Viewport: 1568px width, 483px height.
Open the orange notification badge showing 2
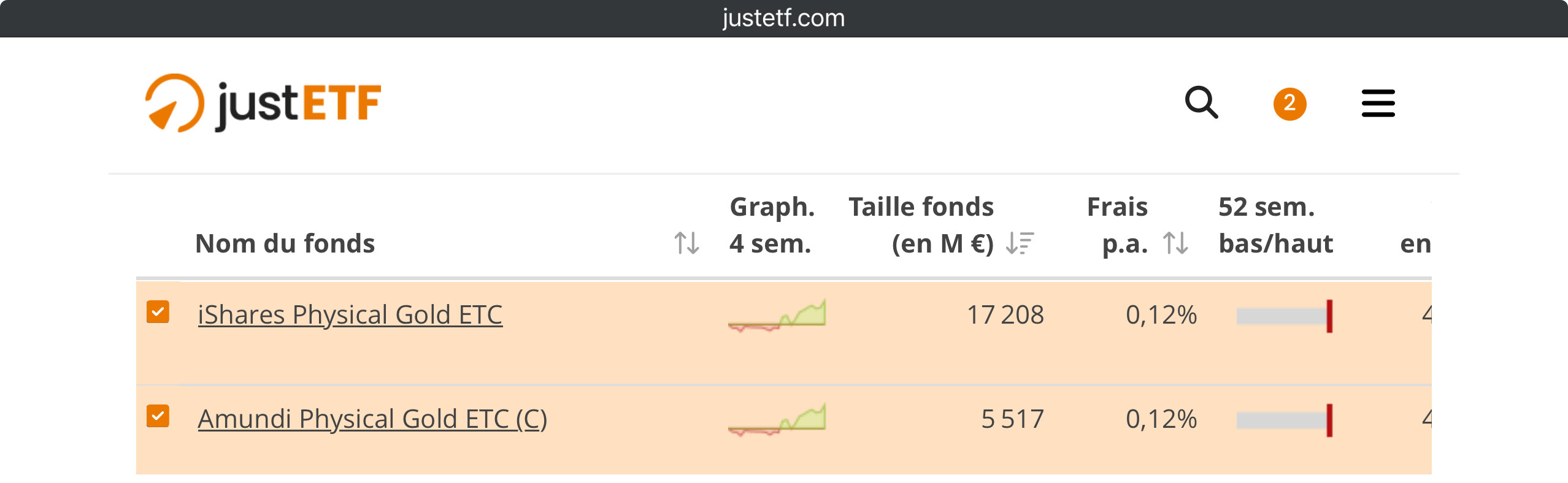[1289, 104]
